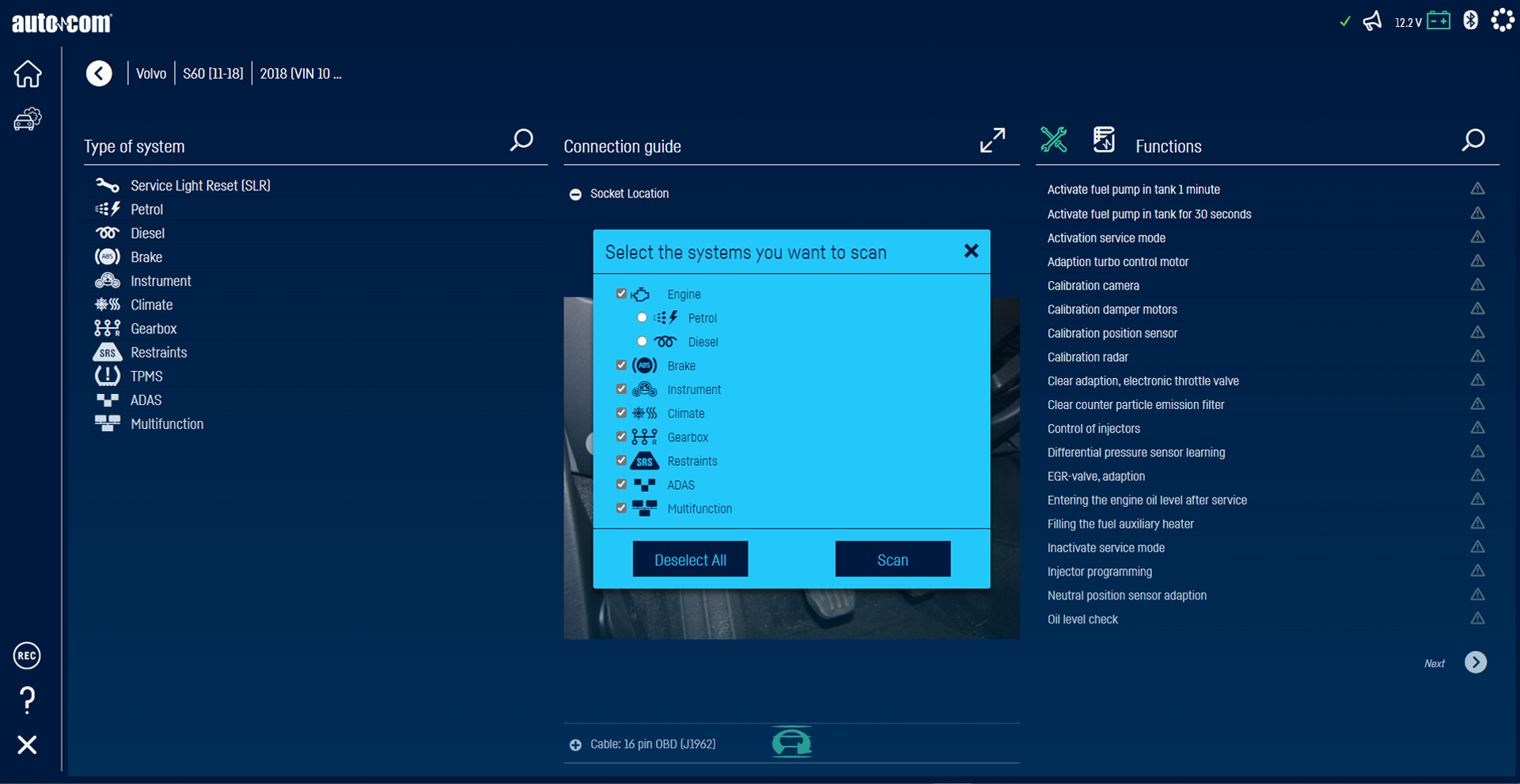This screenshot has width=1520, height=784.
Task: Expand the Cable: 16 pin OBD section
Action: click(x=575, y=744)
